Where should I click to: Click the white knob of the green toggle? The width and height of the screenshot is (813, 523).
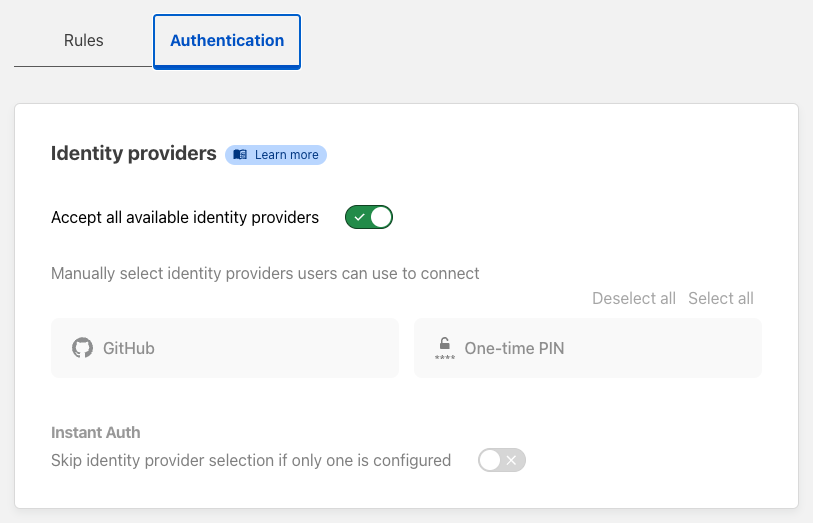[x=381, y=217]
